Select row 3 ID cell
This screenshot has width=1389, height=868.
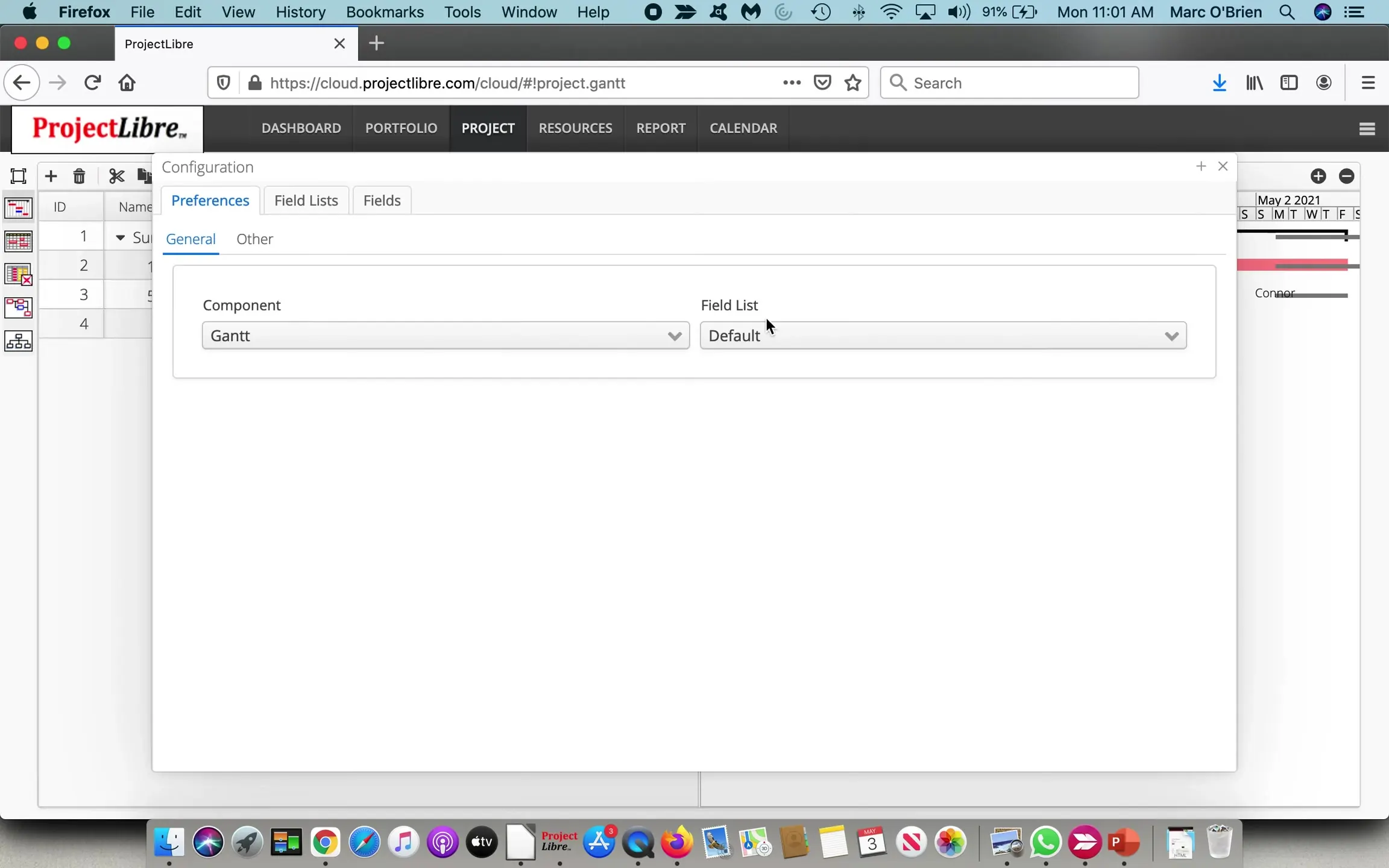click(x=71, y=294)
